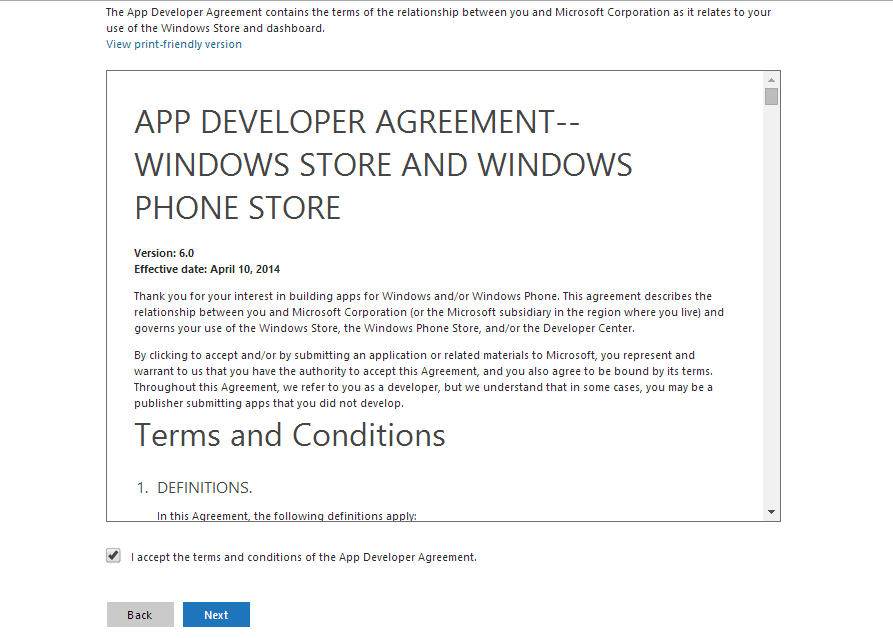Click the agreement scrollbar thumb
This screenshot has height=638, width=893.
click(771, 97)
